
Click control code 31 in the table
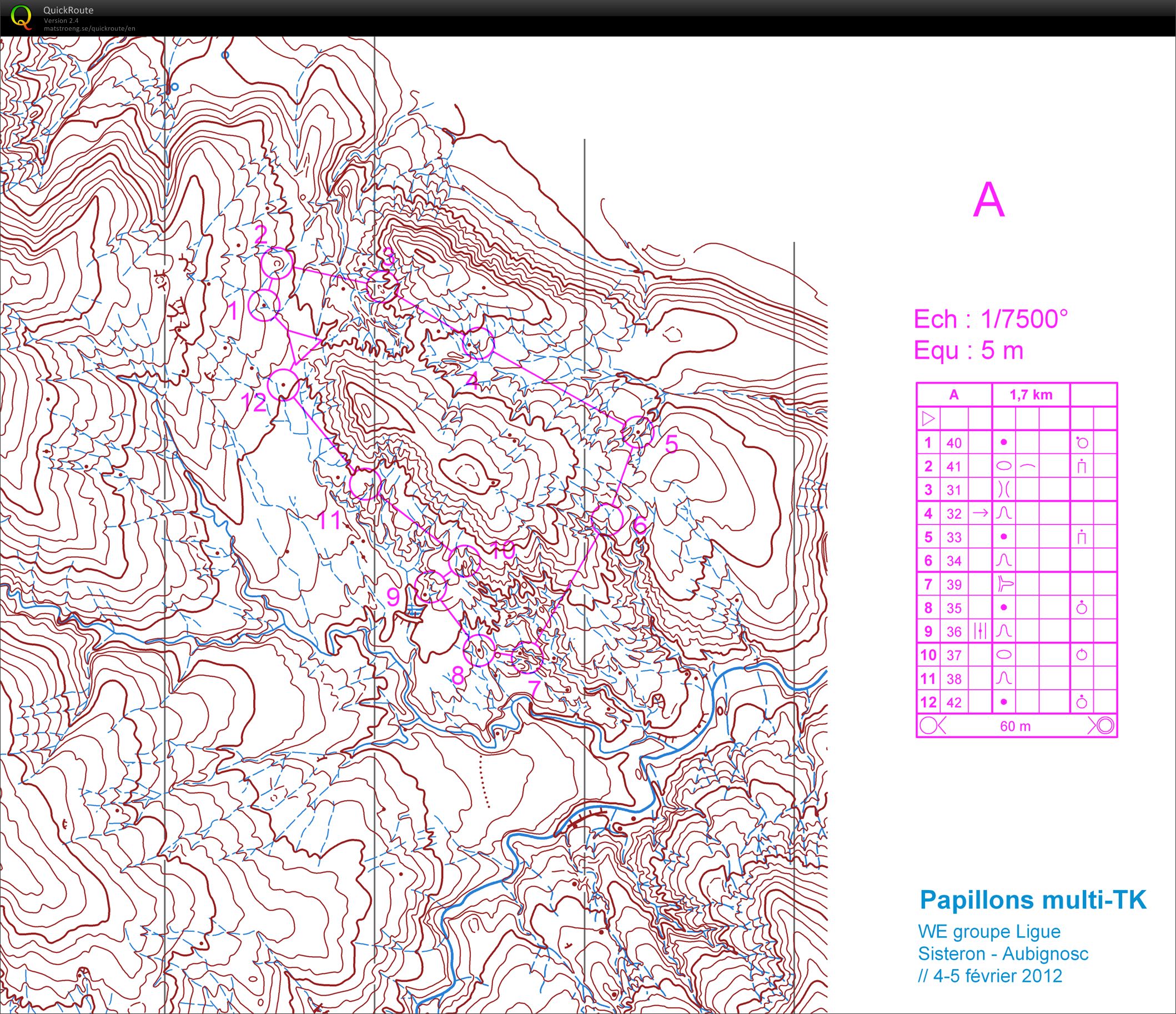(x=954, y=490)
